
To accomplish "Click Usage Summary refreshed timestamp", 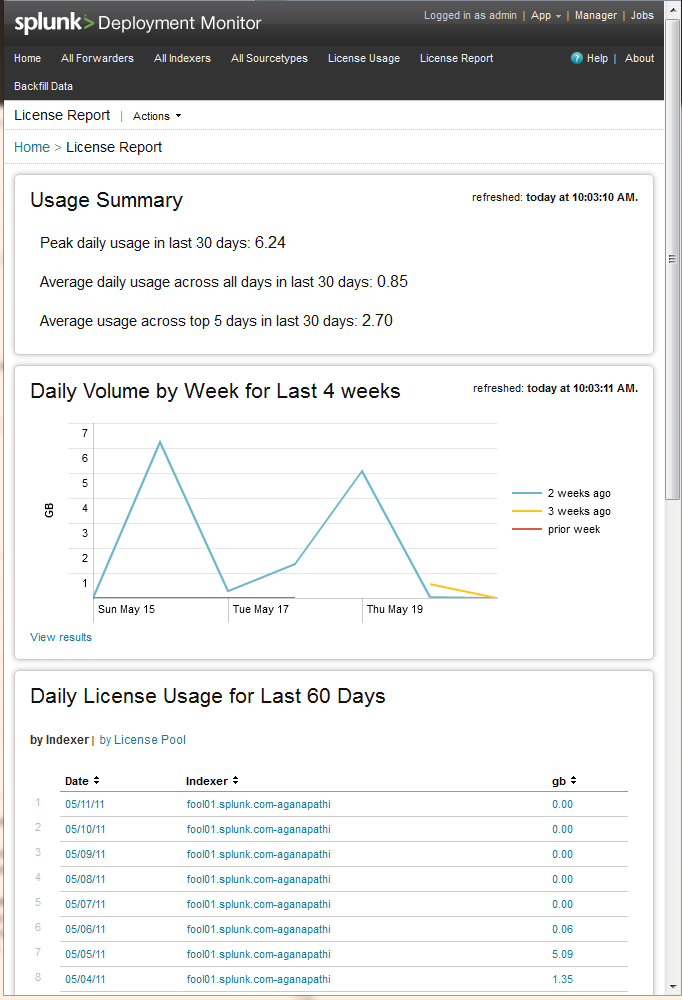I will tap(555, 198).
